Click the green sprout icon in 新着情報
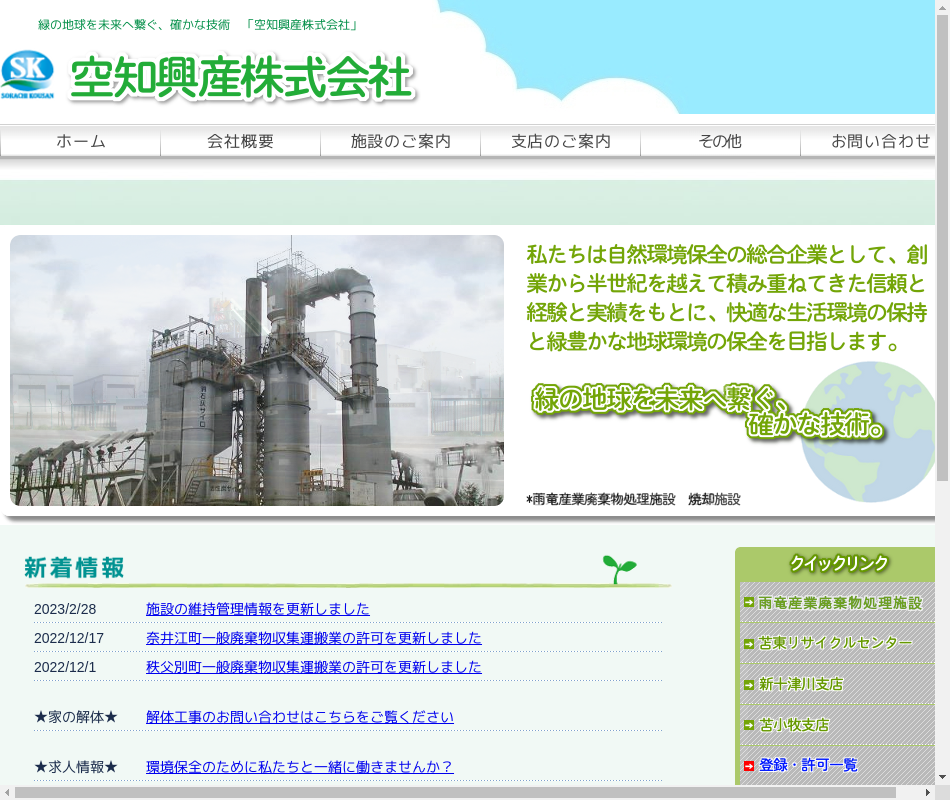950x800 pixels. coord(619,569)
